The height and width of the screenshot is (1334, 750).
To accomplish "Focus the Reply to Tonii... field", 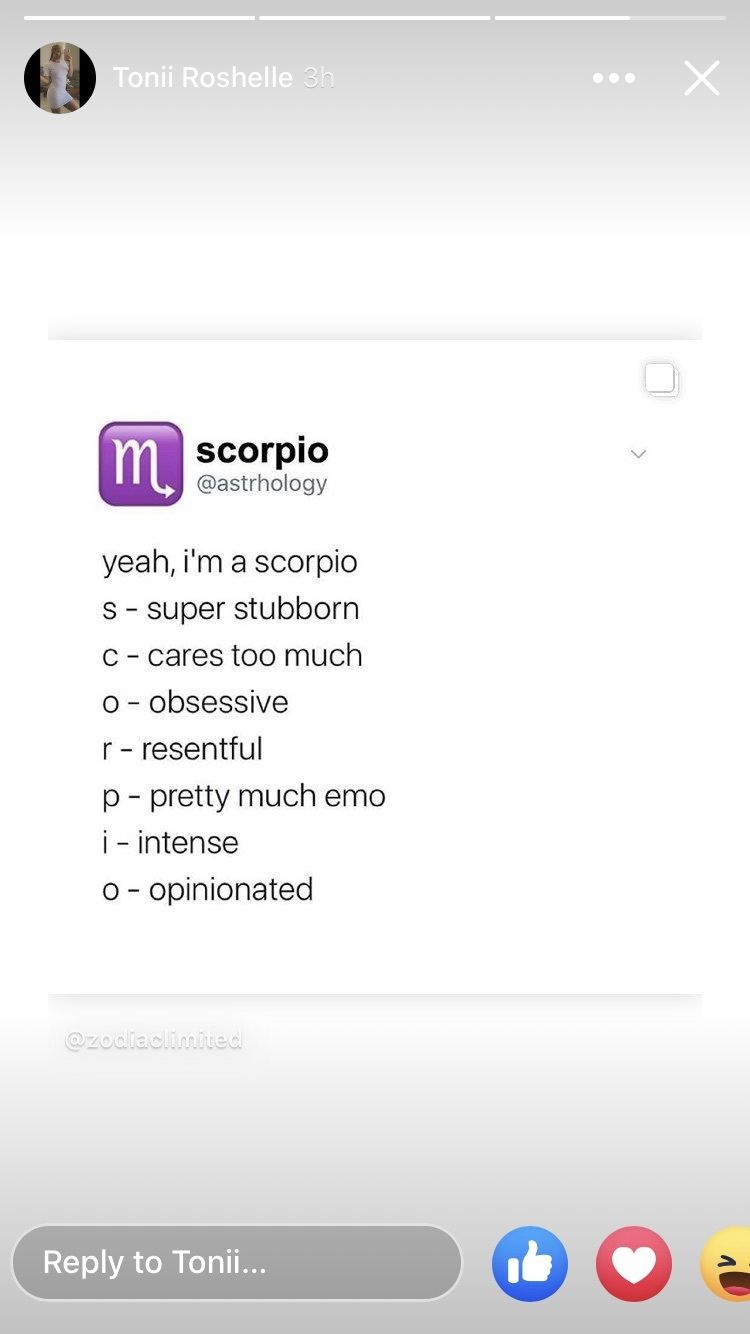I will tap(237, 1262).
